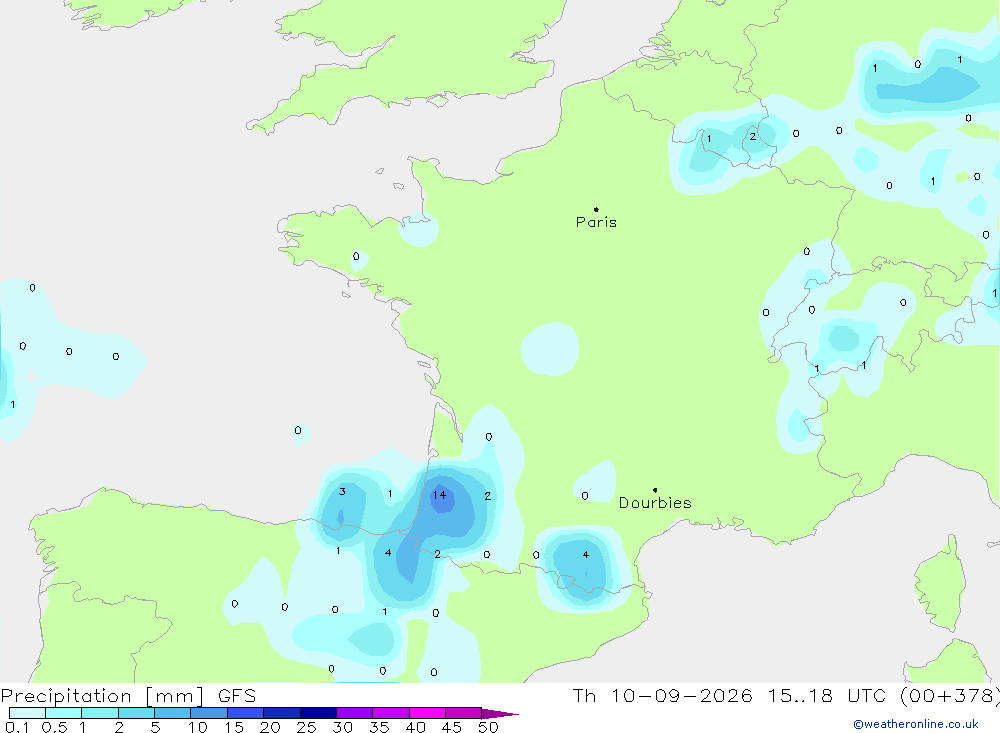Click the '10' legend scale label
Screen dimensions: 1000x733
pos(198,727)
